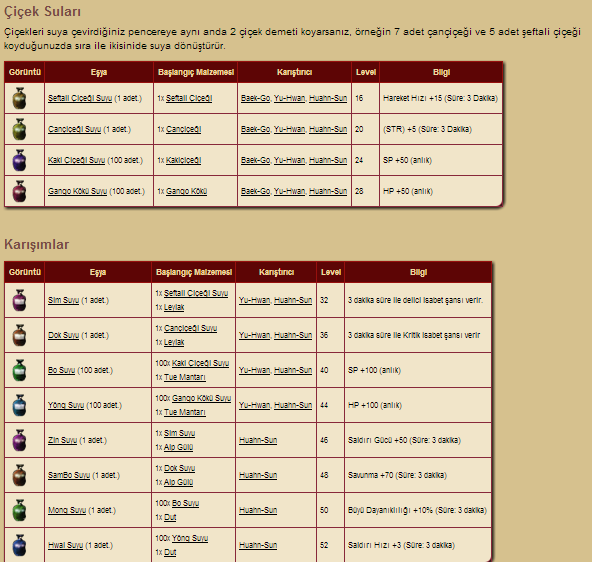This screenshot has width=592, height=562.
Task: Click Baek-Go in the Şeftali Çiçeği Suyu row
Action: point(255,98)
